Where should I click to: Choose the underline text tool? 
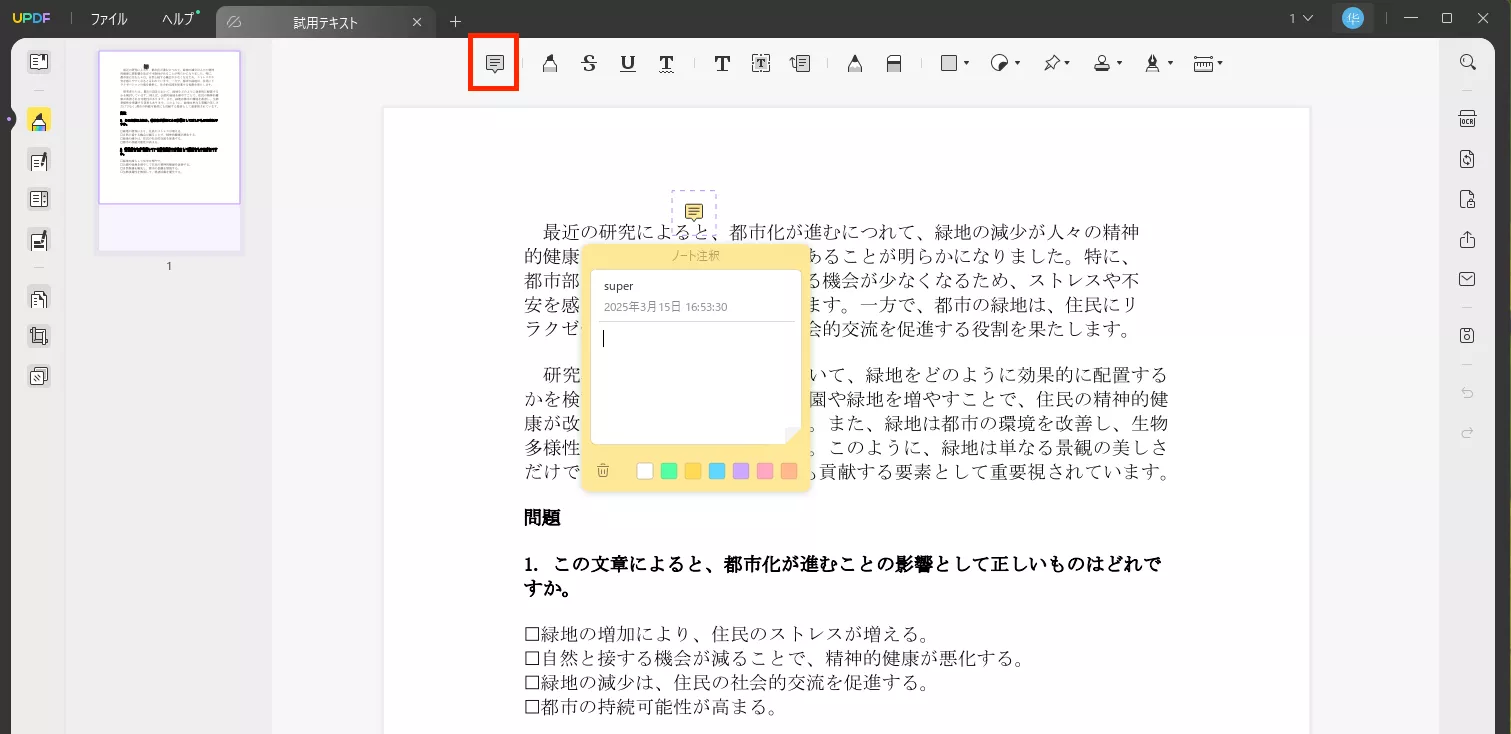coord(628,63)
